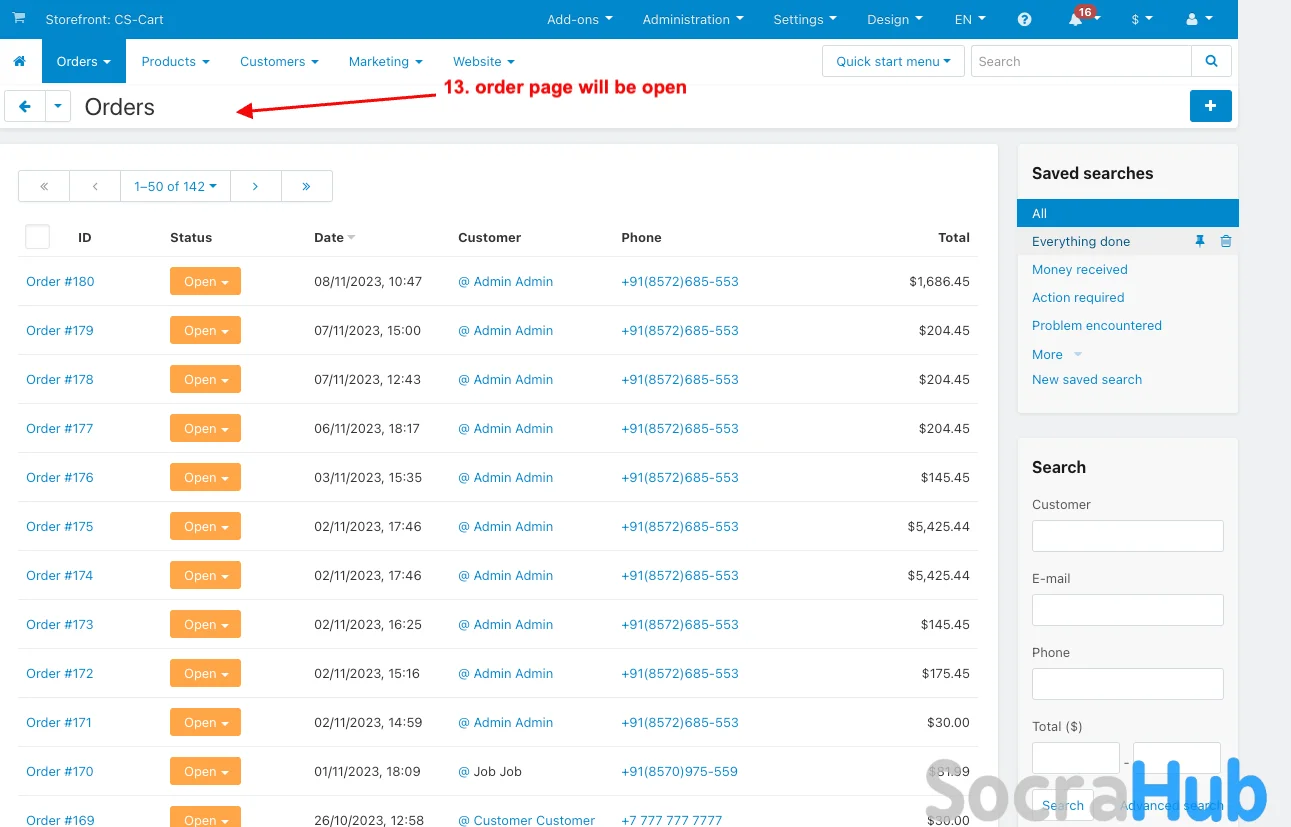
Task: Pin the Everything done saved search
Action: click(x=1200, y=242)
